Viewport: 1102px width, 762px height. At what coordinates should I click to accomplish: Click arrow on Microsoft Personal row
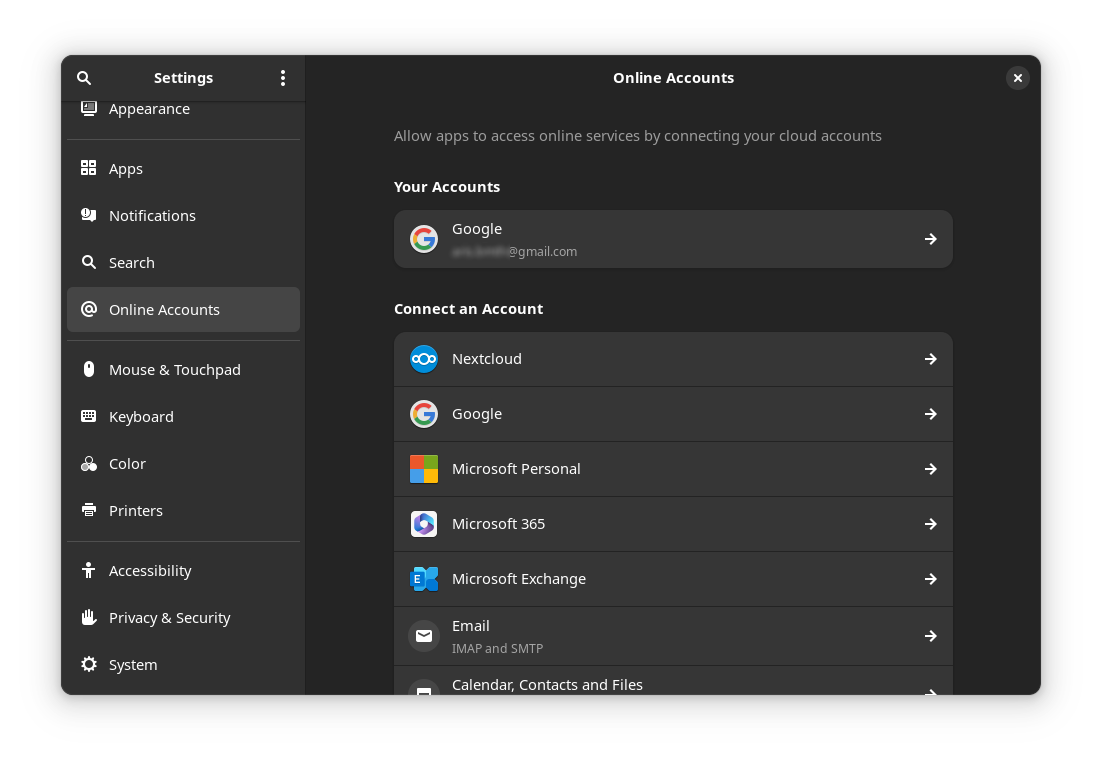tap(931, 469)
